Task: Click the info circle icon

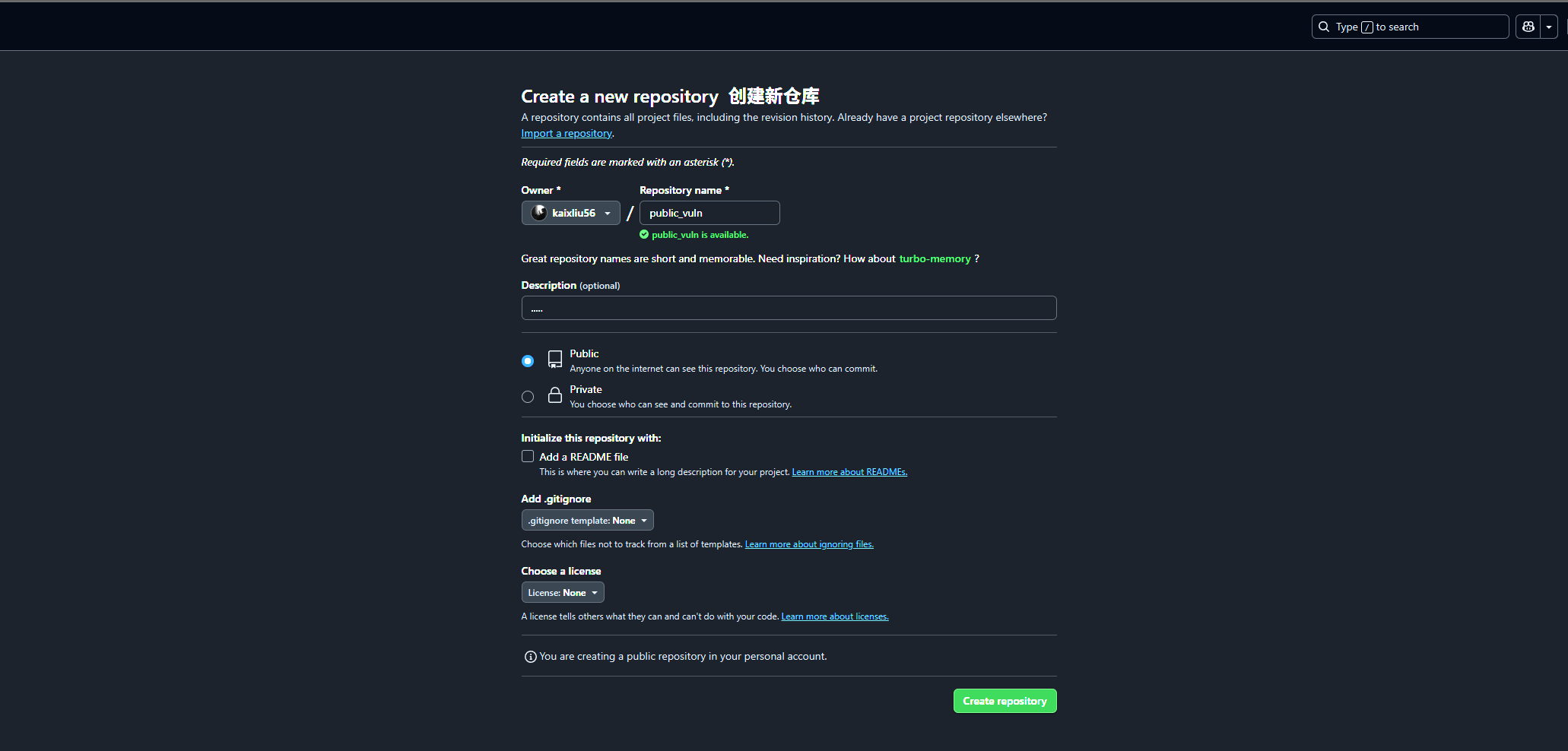Action: [531, 657]
